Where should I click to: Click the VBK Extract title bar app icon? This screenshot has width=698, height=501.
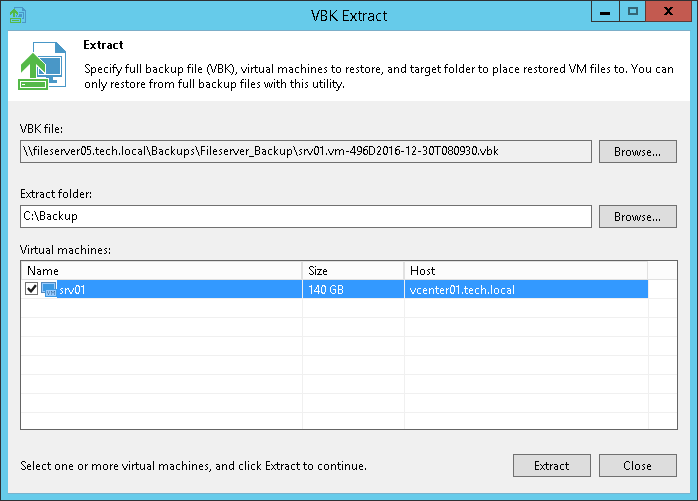[15, 14]
